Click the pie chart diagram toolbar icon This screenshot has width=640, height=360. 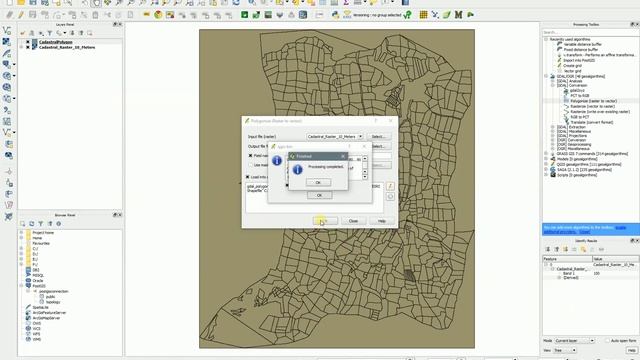[x=158, y=15]
